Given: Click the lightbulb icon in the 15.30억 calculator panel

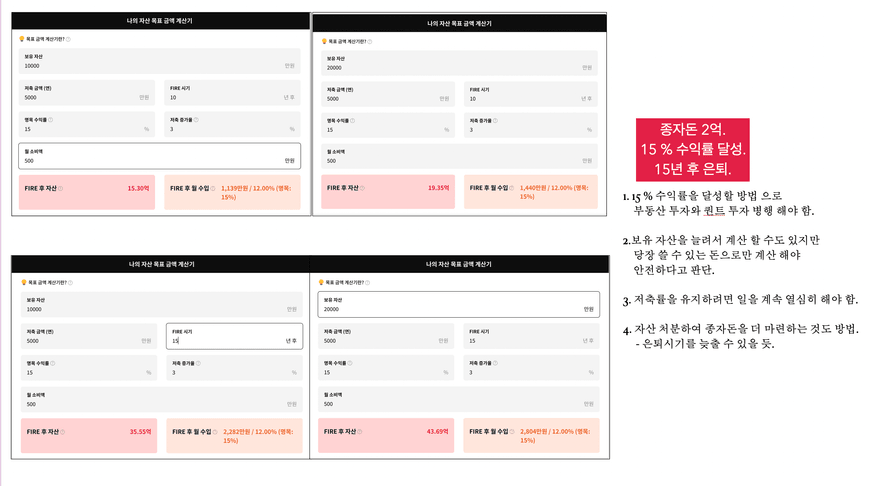Looking at the screenshot, I should [22, 39].
